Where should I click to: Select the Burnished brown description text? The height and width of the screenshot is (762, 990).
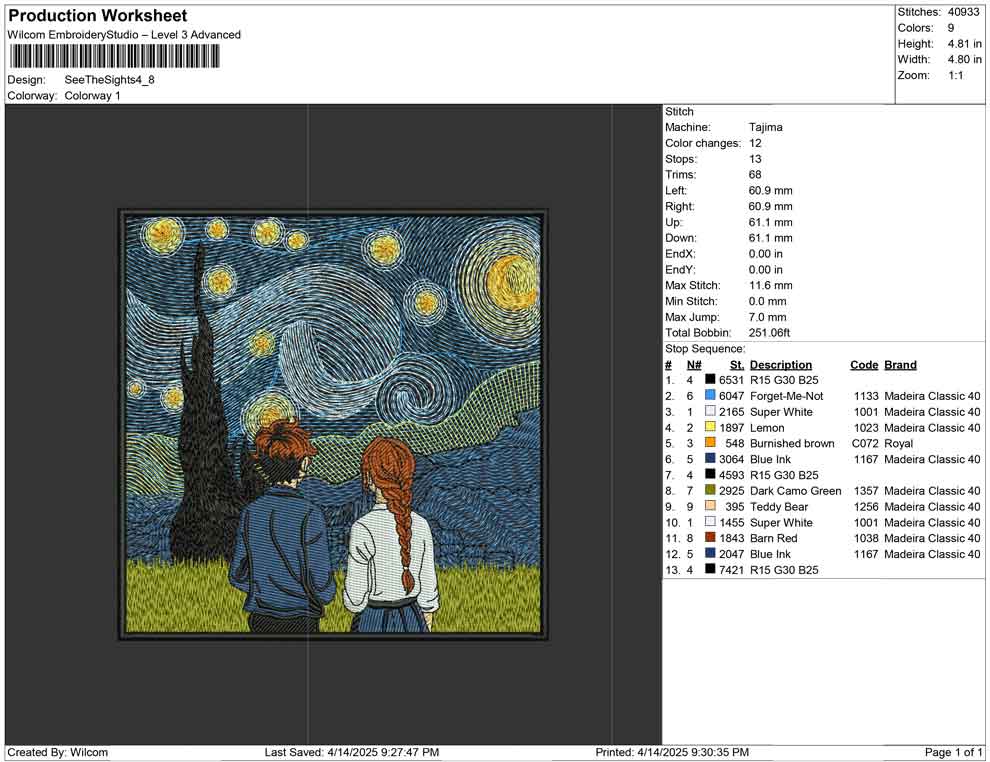point(792,443)
